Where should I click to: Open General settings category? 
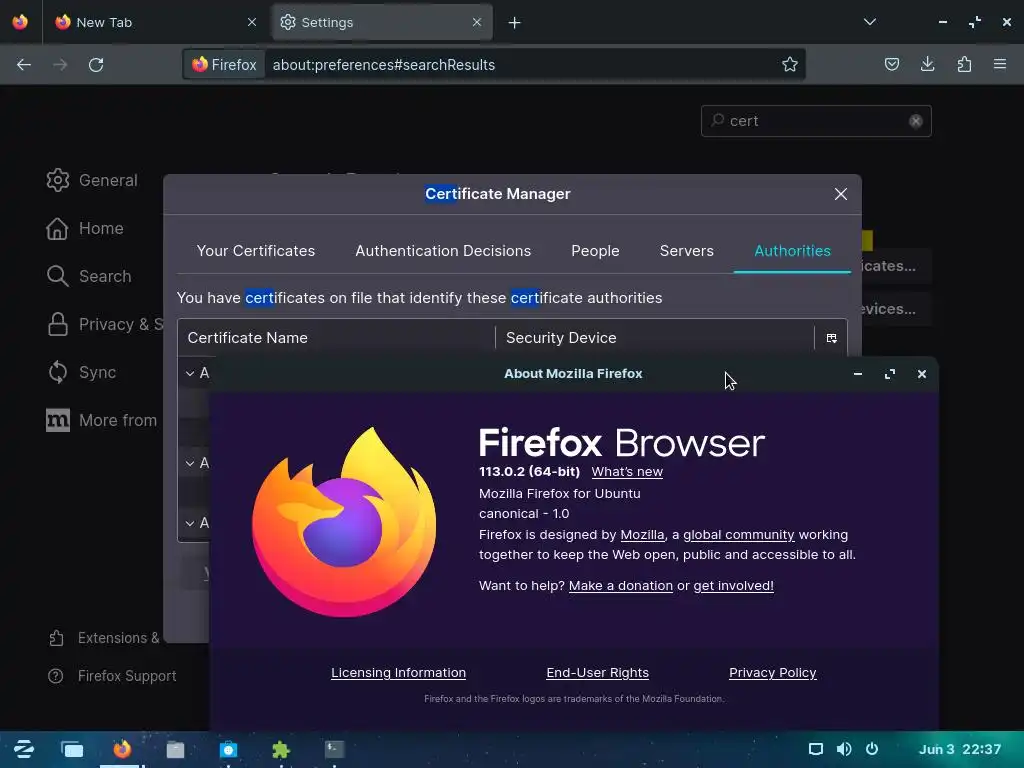click(x=92, y=180)
